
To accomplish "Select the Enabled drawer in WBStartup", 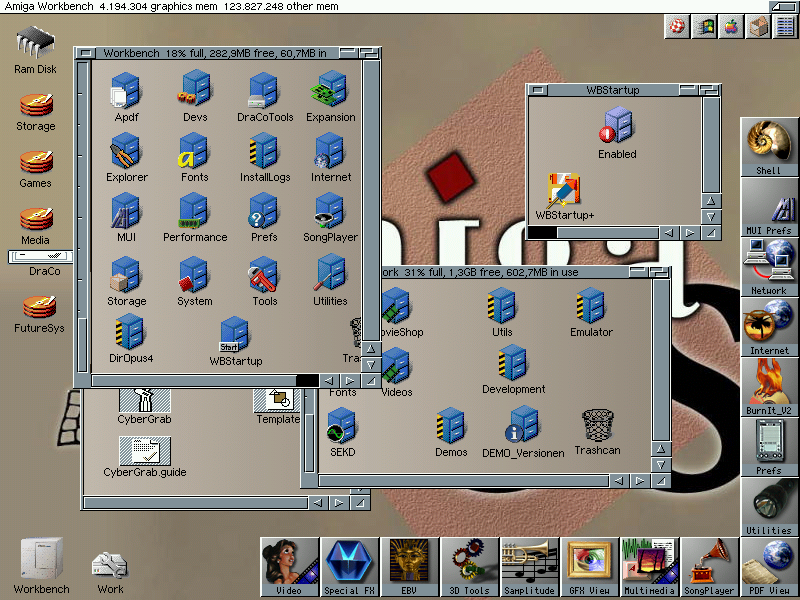I will tap(617, 126).
